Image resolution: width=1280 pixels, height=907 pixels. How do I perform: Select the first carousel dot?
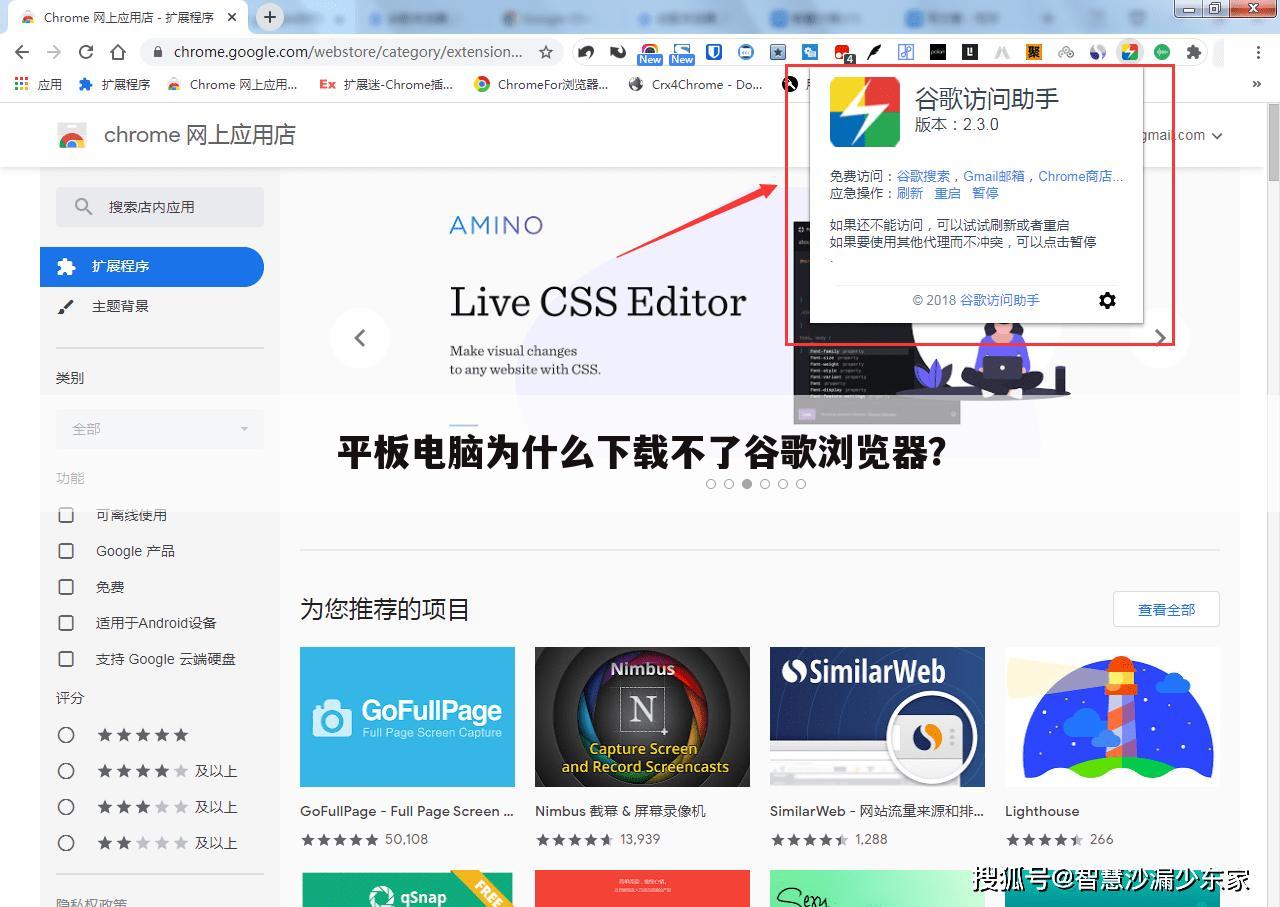tap(711, 484)
